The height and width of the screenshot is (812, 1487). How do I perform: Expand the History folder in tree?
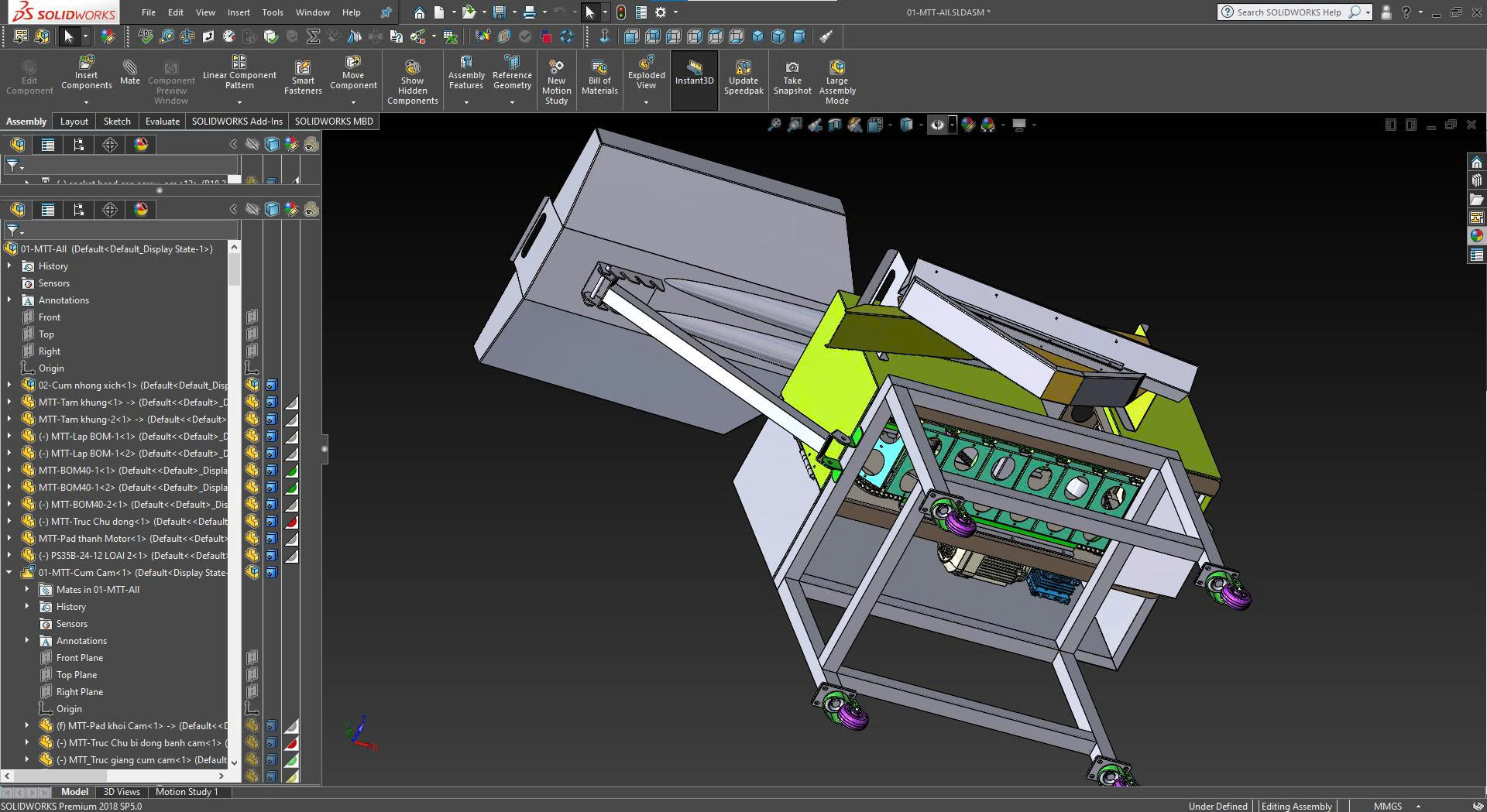click(9, 266)
